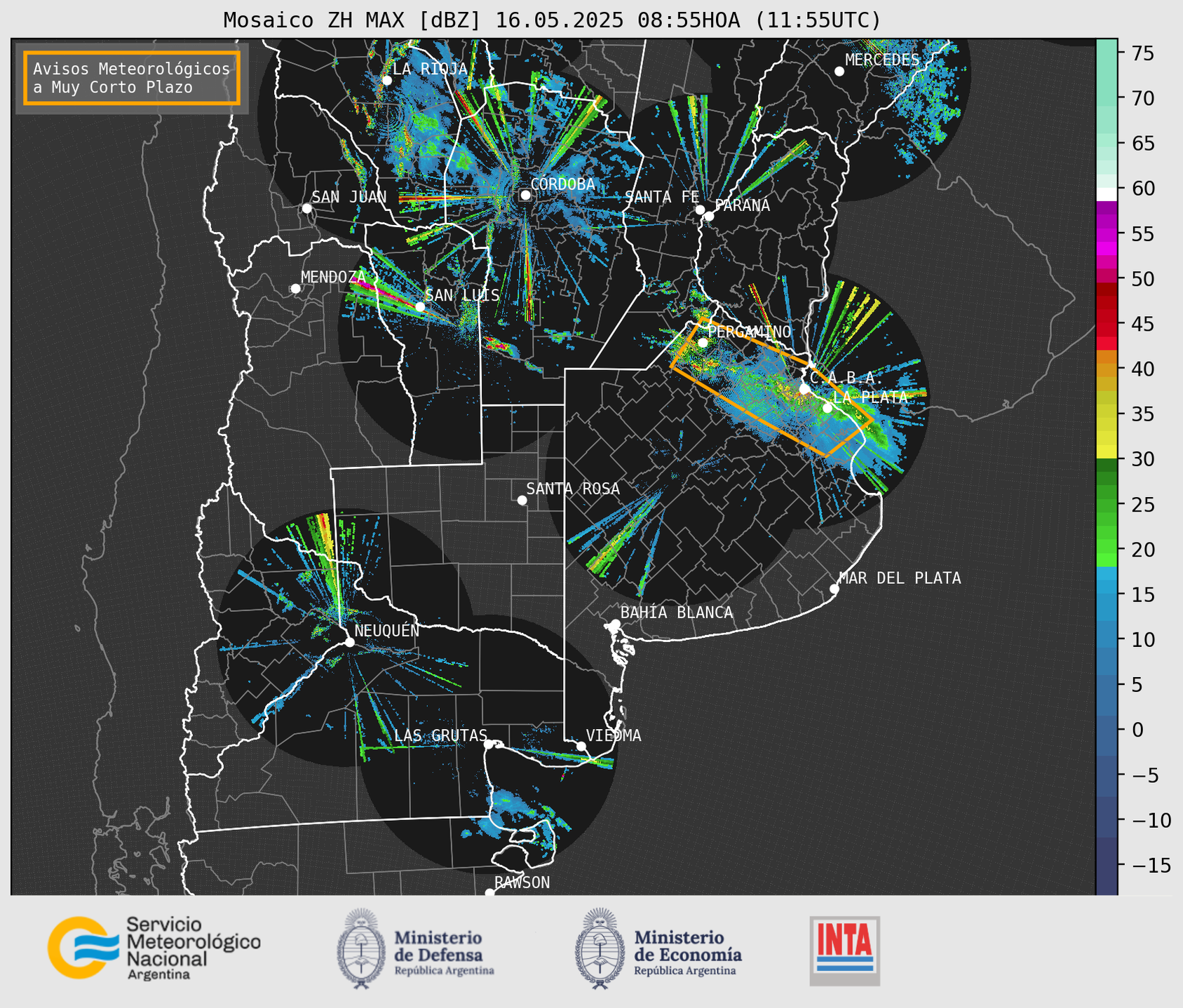The height and width of the screenshot is (1008, 1183).
Task: Click the SANTA FE city label
Action: tap(662, 197)
